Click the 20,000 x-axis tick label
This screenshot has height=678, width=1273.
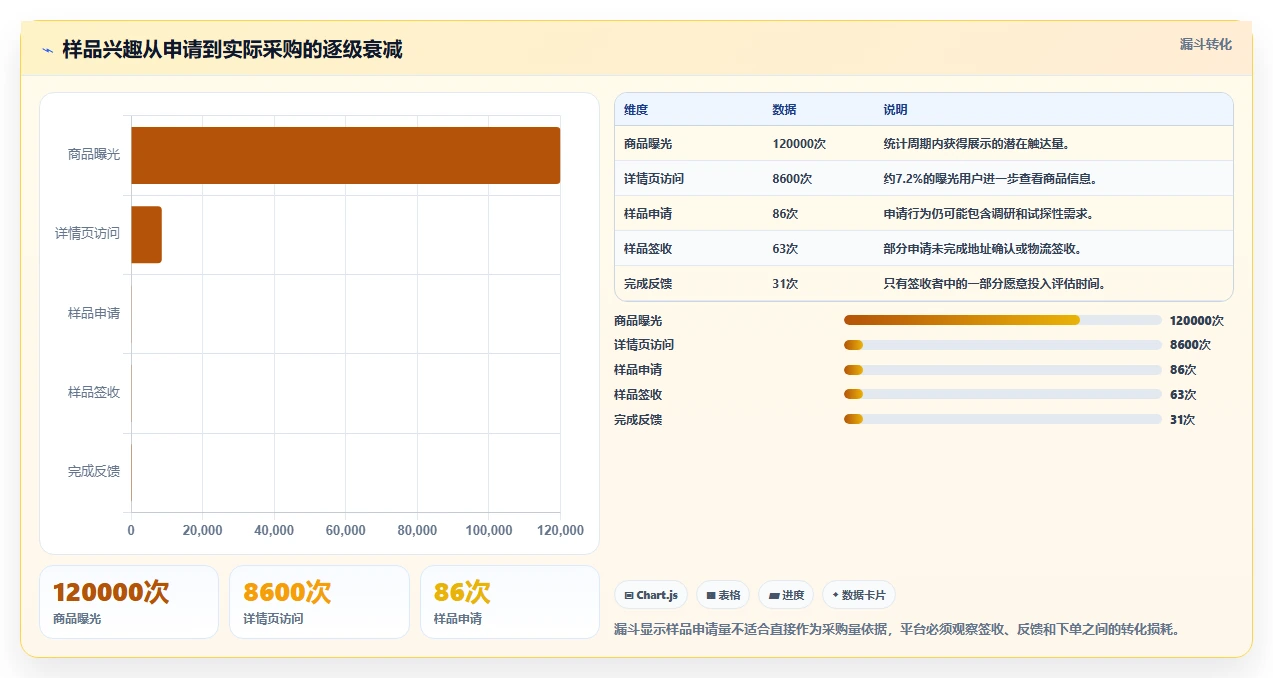pos(203,531)
